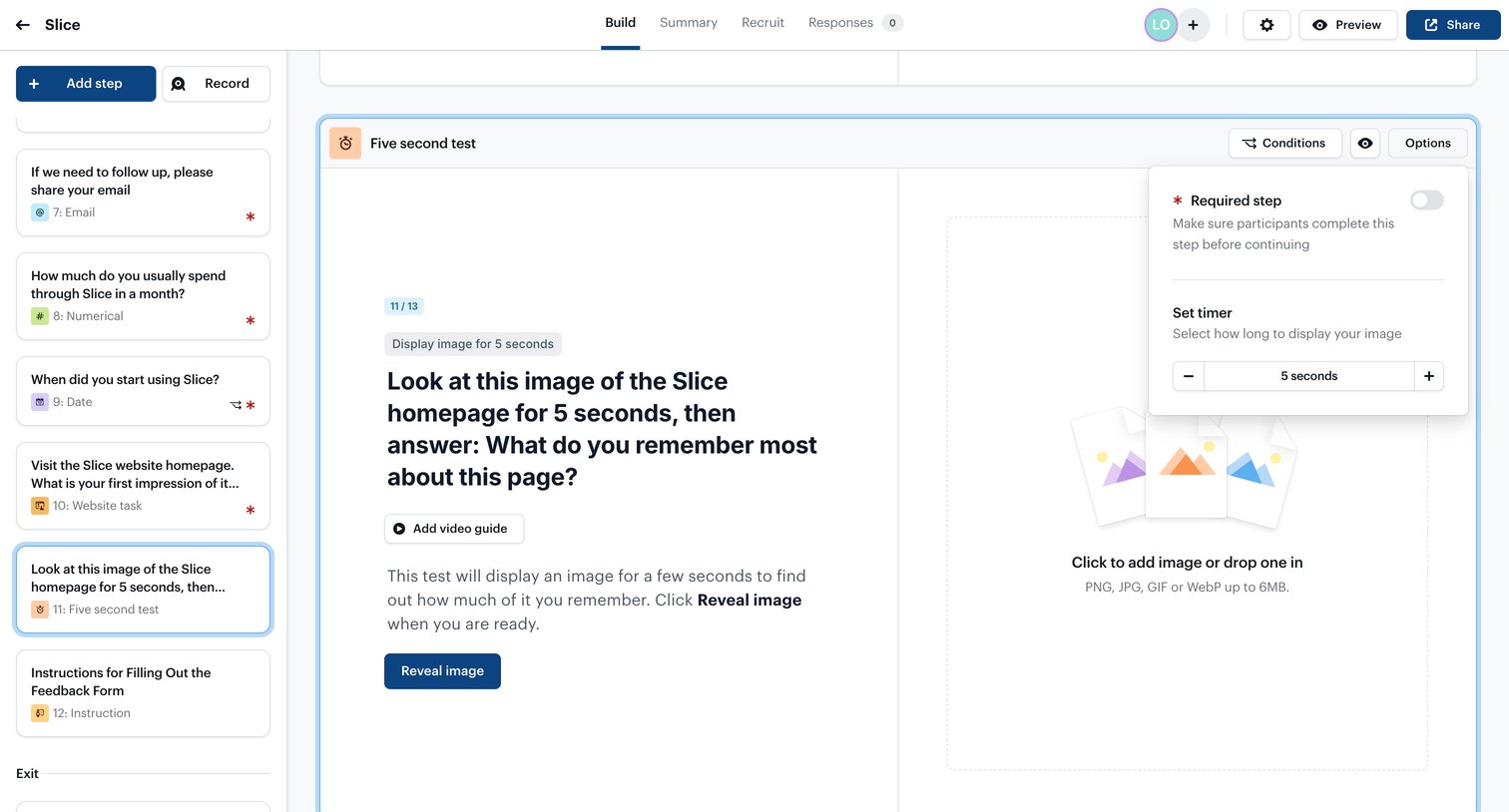Click the LO user avatar
This screenshot has height=812, width=1509.
(x=1161, y=25)
